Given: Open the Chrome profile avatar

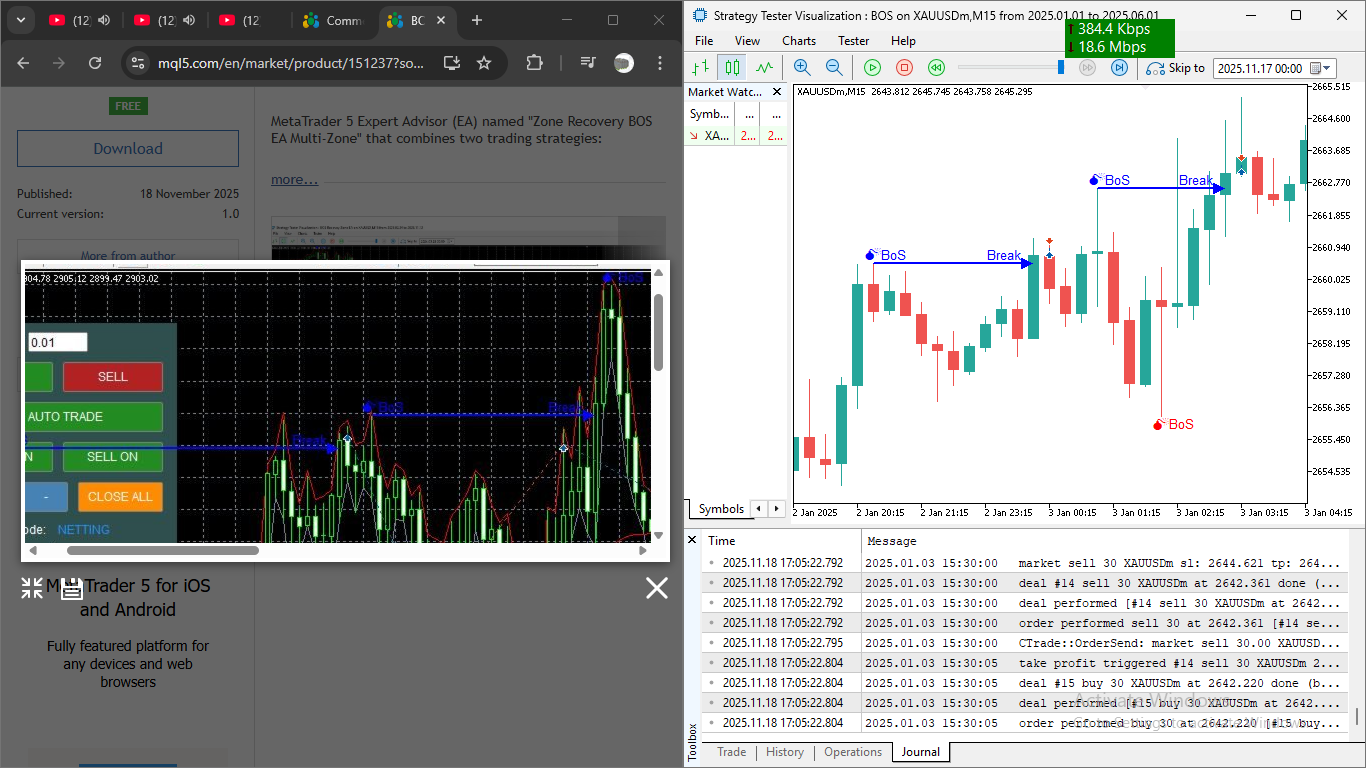Looking at the screenshot, I should (x=623, y=63).
